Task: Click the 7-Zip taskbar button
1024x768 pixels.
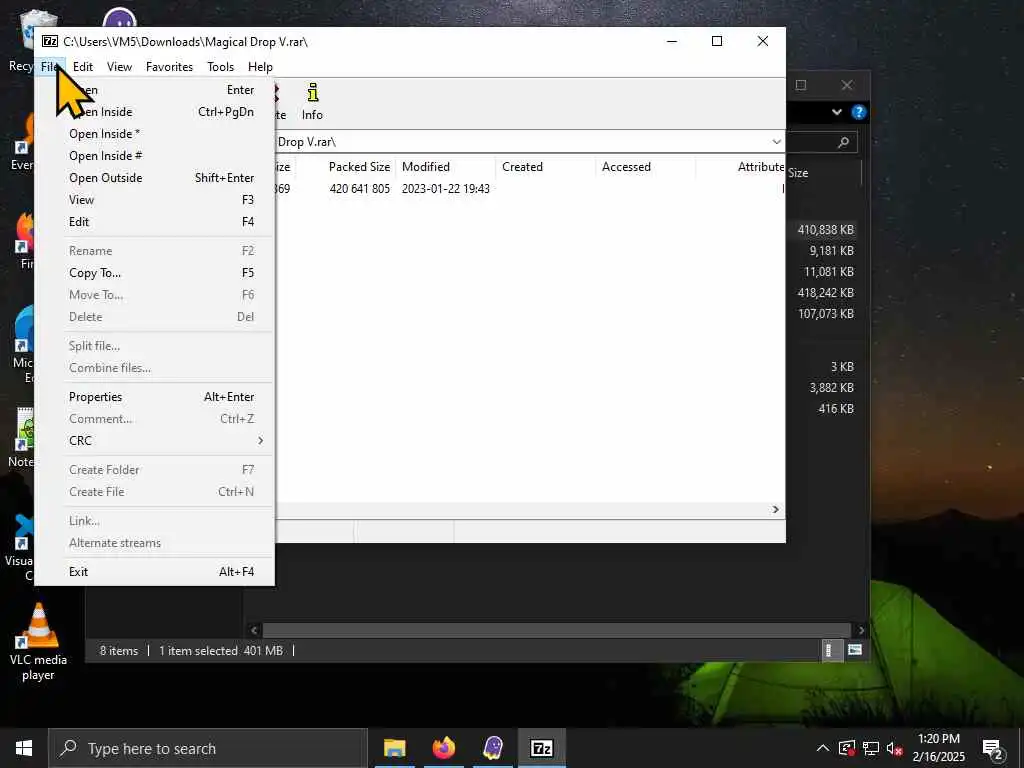Action: pos(542,748)
